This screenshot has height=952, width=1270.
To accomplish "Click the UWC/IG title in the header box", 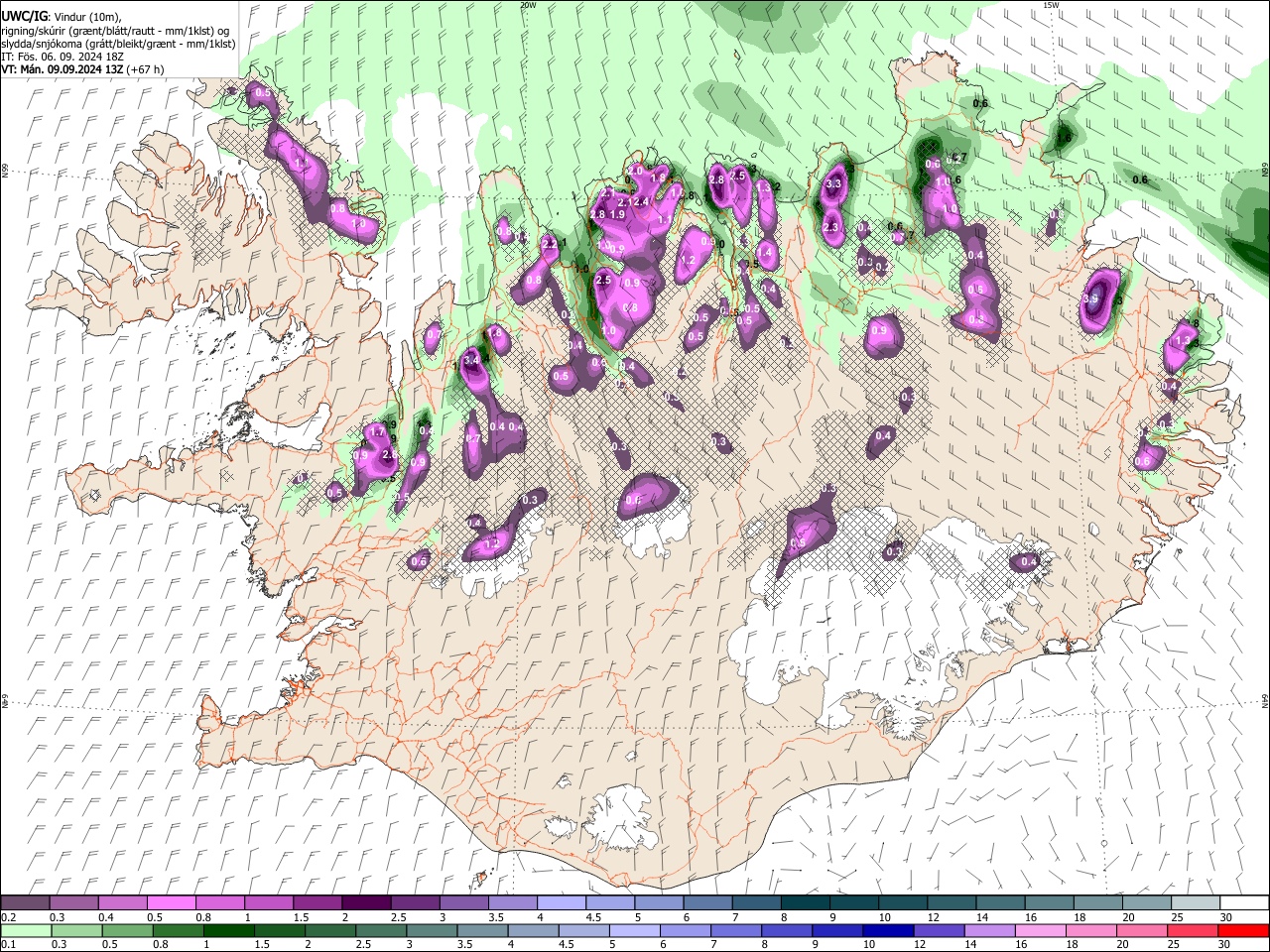I will [24, 16].
